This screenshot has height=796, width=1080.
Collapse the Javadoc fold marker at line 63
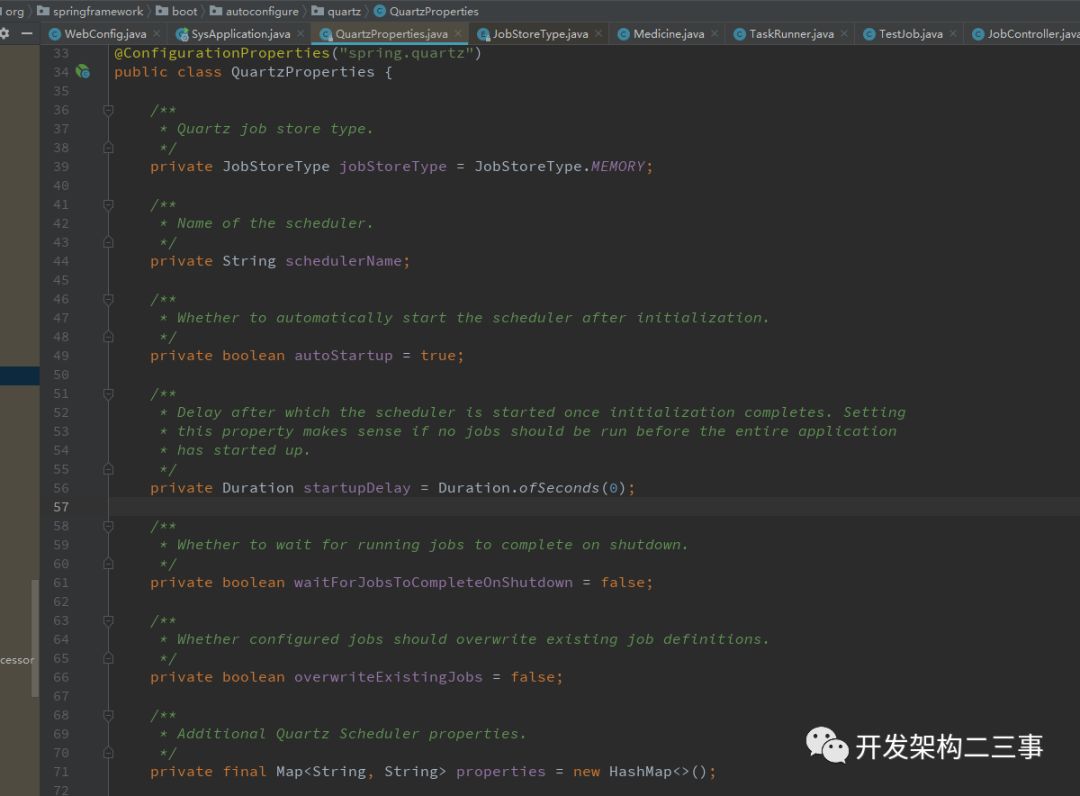(108, 620)
